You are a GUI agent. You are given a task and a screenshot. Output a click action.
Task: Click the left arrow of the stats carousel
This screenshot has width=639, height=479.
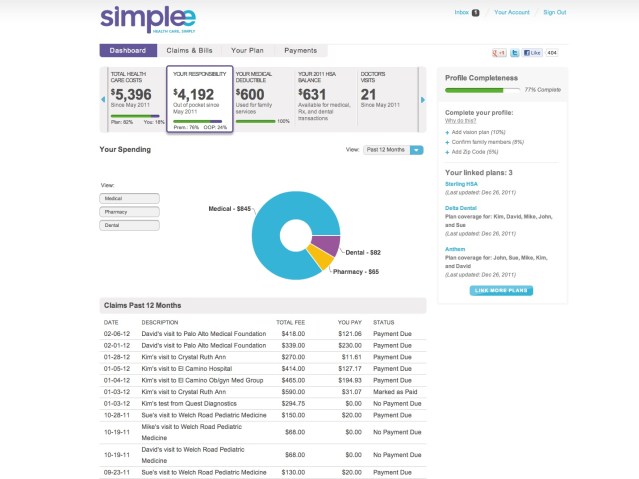click(103, 99)
